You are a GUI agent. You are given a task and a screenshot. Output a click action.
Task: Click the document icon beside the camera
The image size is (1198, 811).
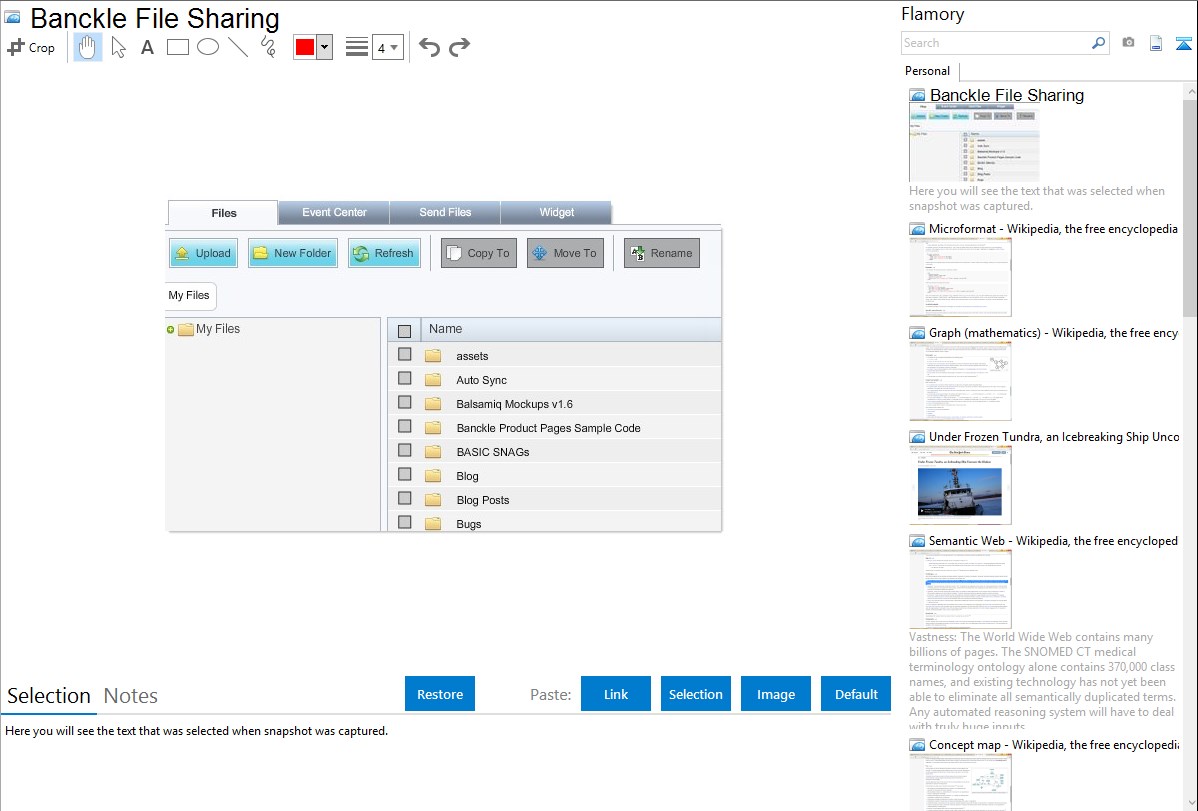pyautogui.click(x=1156, y=43)
